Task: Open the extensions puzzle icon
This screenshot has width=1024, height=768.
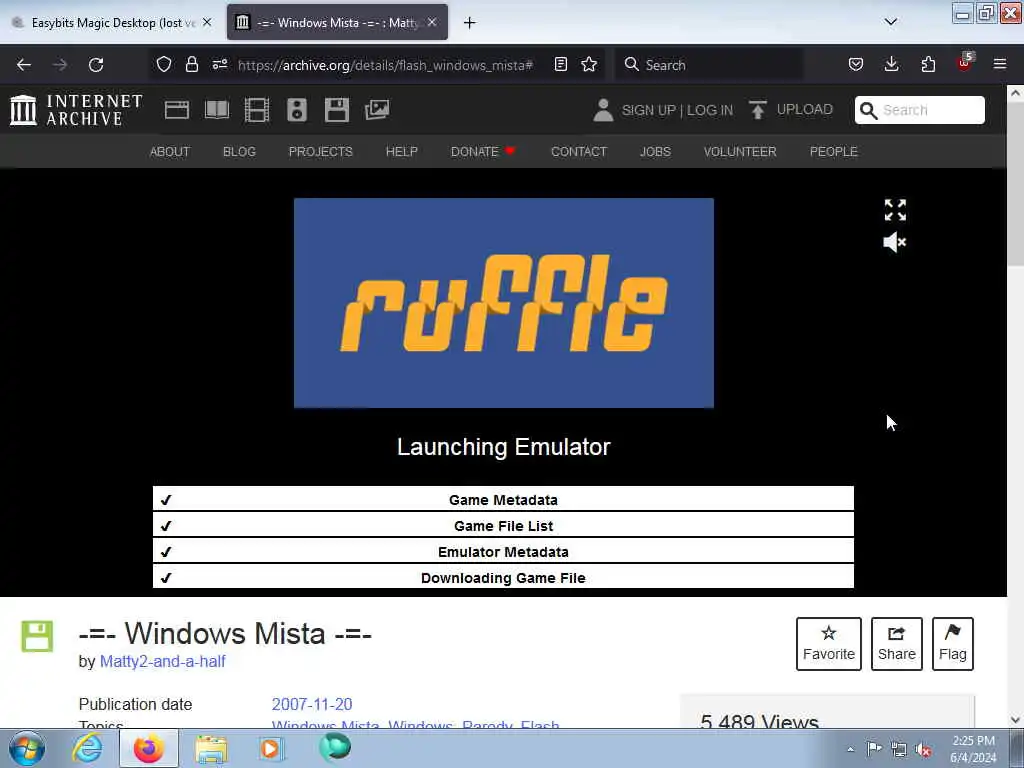Action: tap(928, 64)
